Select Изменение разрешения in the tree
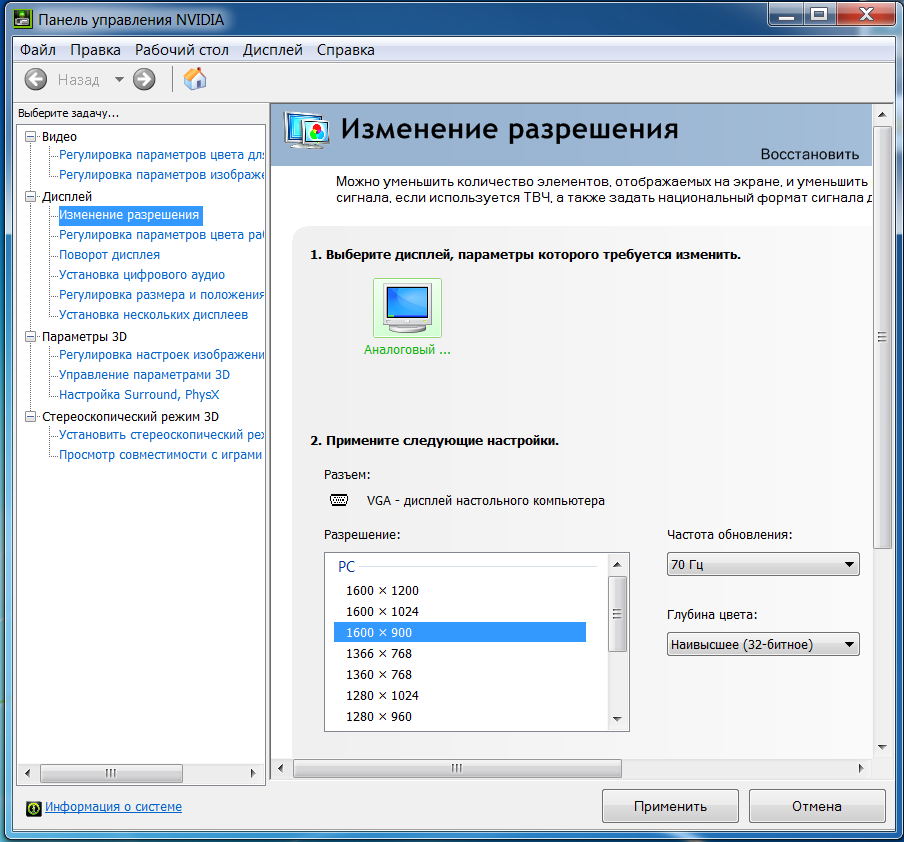Viewport: 904px width, 842px height. (x=129, y=215)
